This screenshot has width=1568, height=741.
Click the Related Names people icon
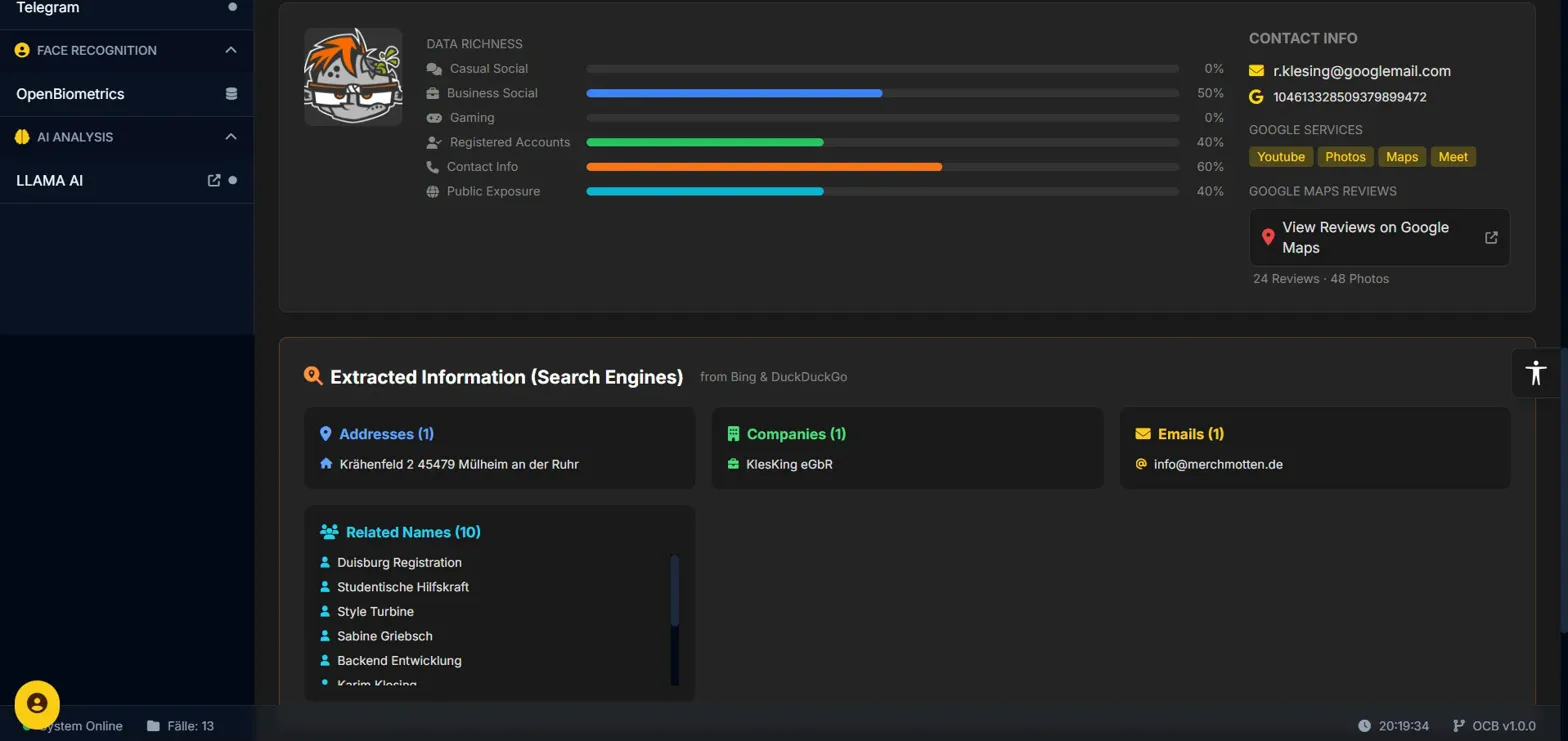tap(329, 532)
